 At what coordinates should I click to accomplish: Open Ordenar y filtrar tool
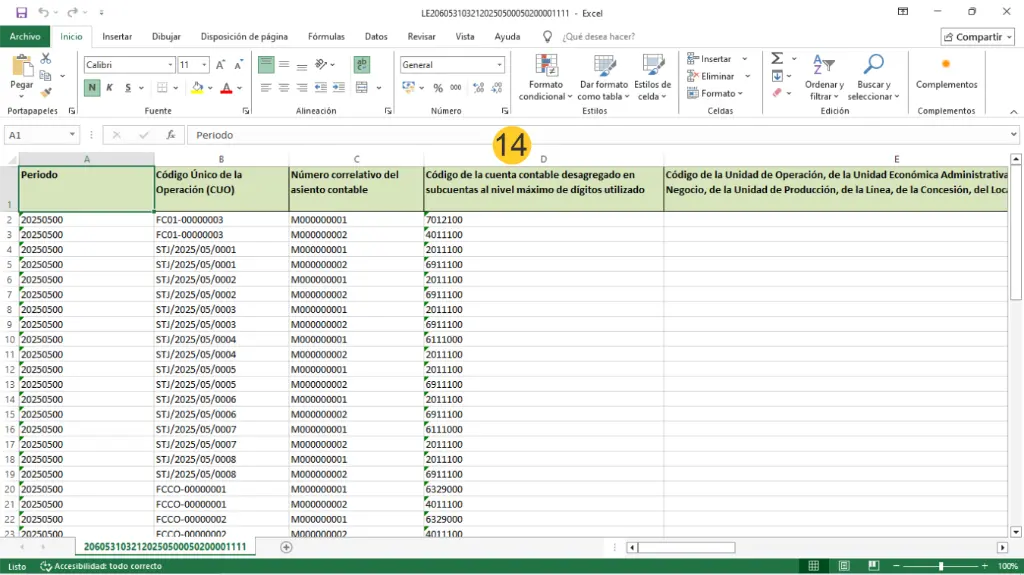824,67
